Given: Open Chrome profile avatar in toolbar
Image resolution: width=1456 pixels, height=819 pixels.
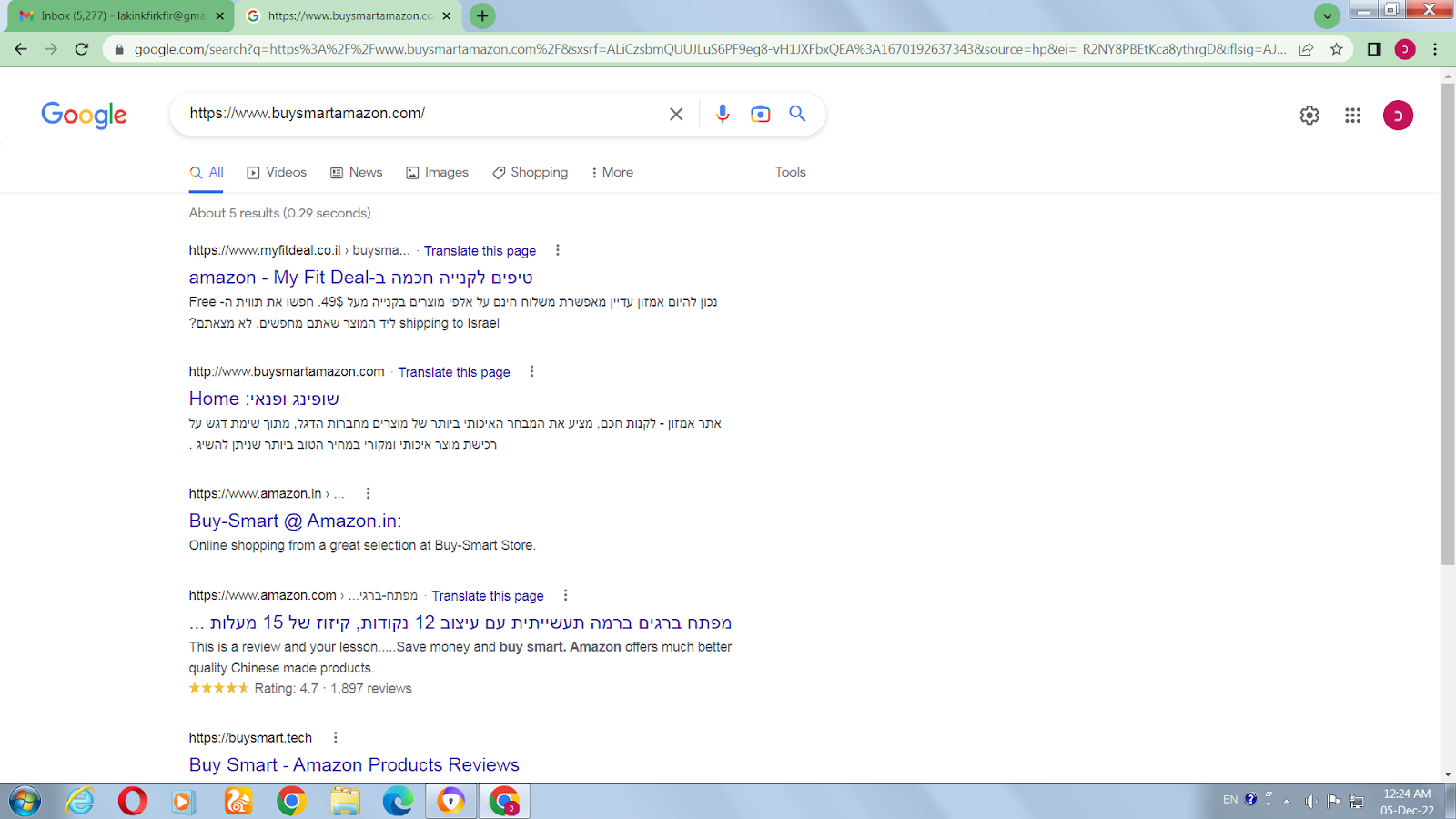Looking at the screenshot, I should tap(1405, 49).
